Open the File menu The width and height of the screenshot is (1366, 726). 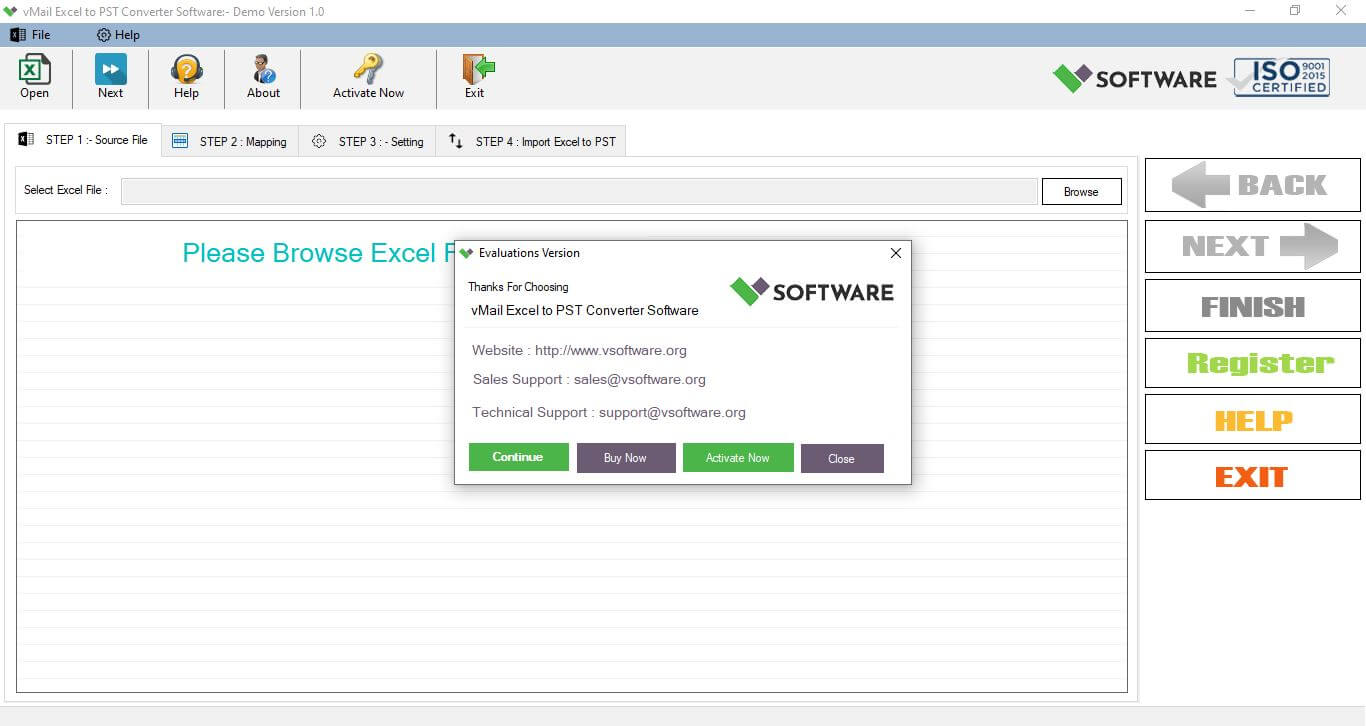(30, 35)
